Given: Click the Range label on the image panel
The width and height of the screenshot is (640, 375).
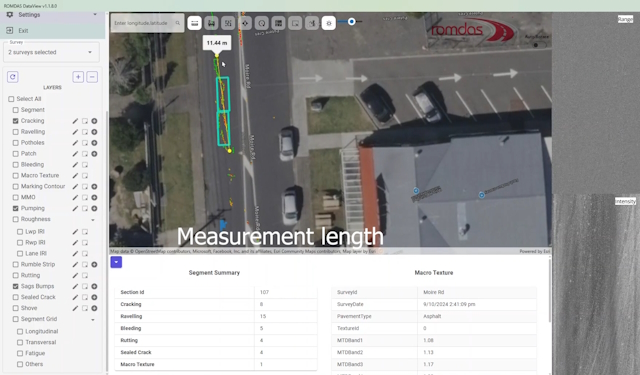Looking at the screenshot, I should tap(625, 19).
